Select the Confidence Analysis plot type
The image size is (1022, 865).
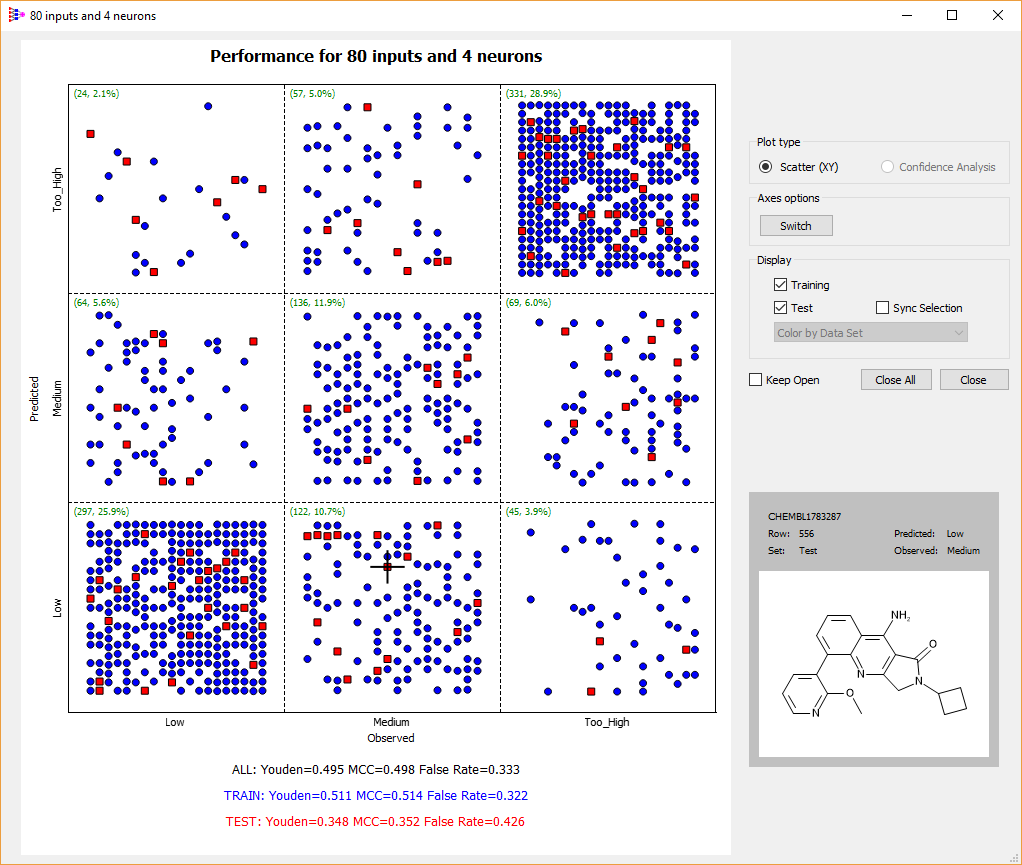[887, 167]
